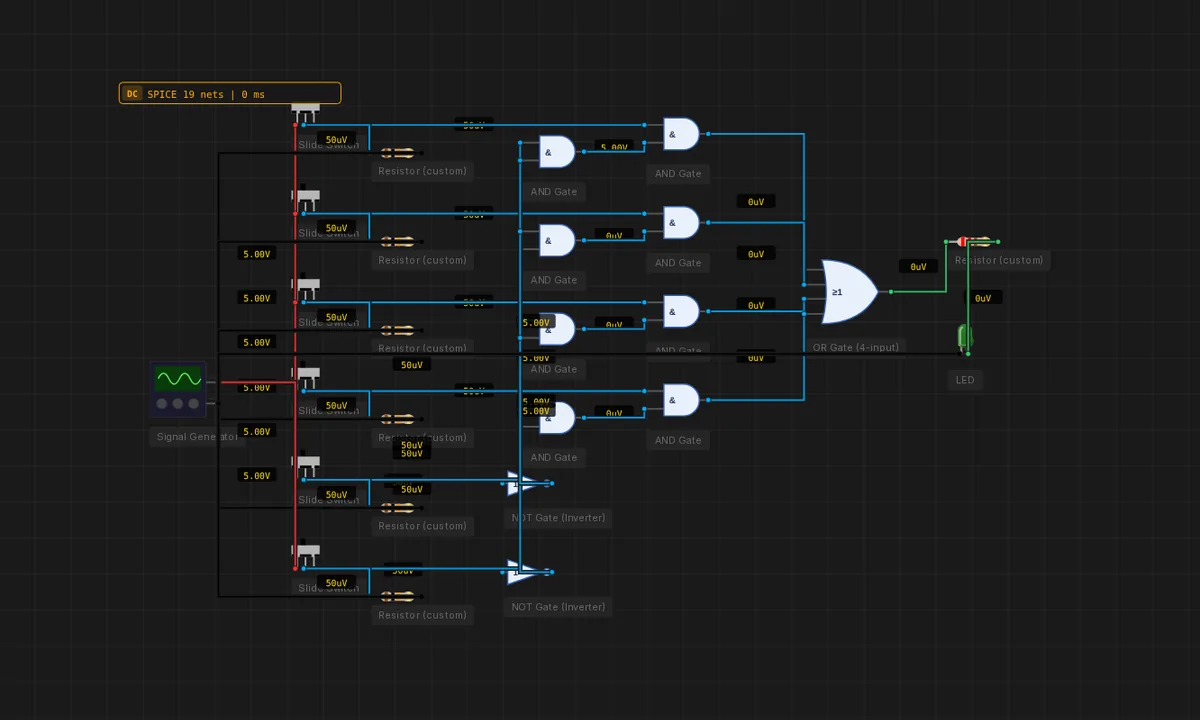This screenshot has height=720, width=1200.
Task: Select the third output-stage AND gate from top
Action: 681,311
